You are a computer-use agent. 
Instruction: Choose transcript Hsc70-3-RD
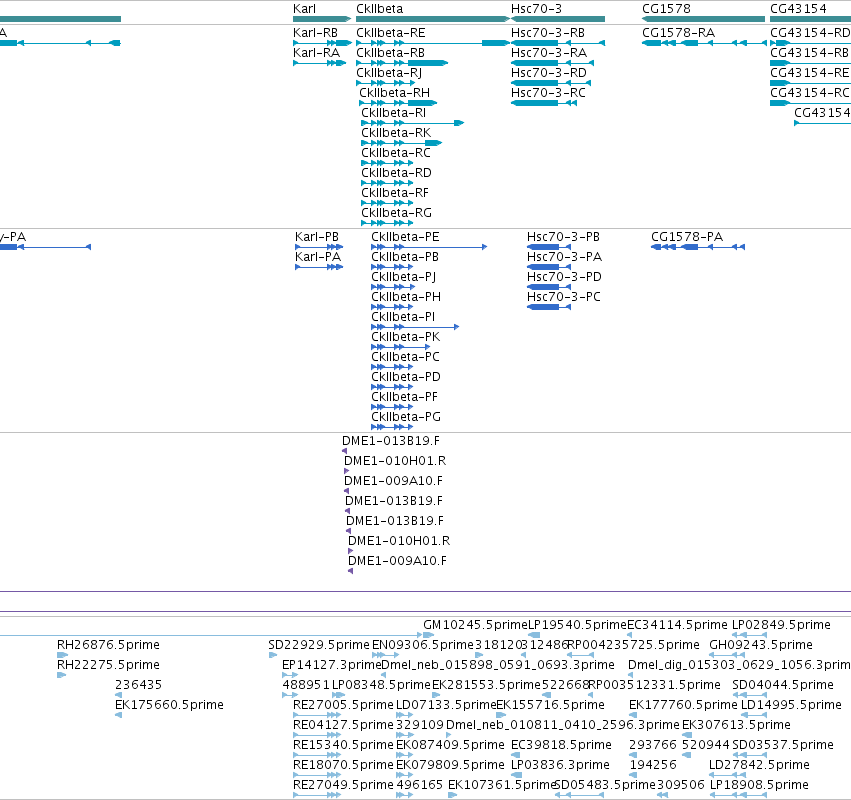tap(549, 73)
